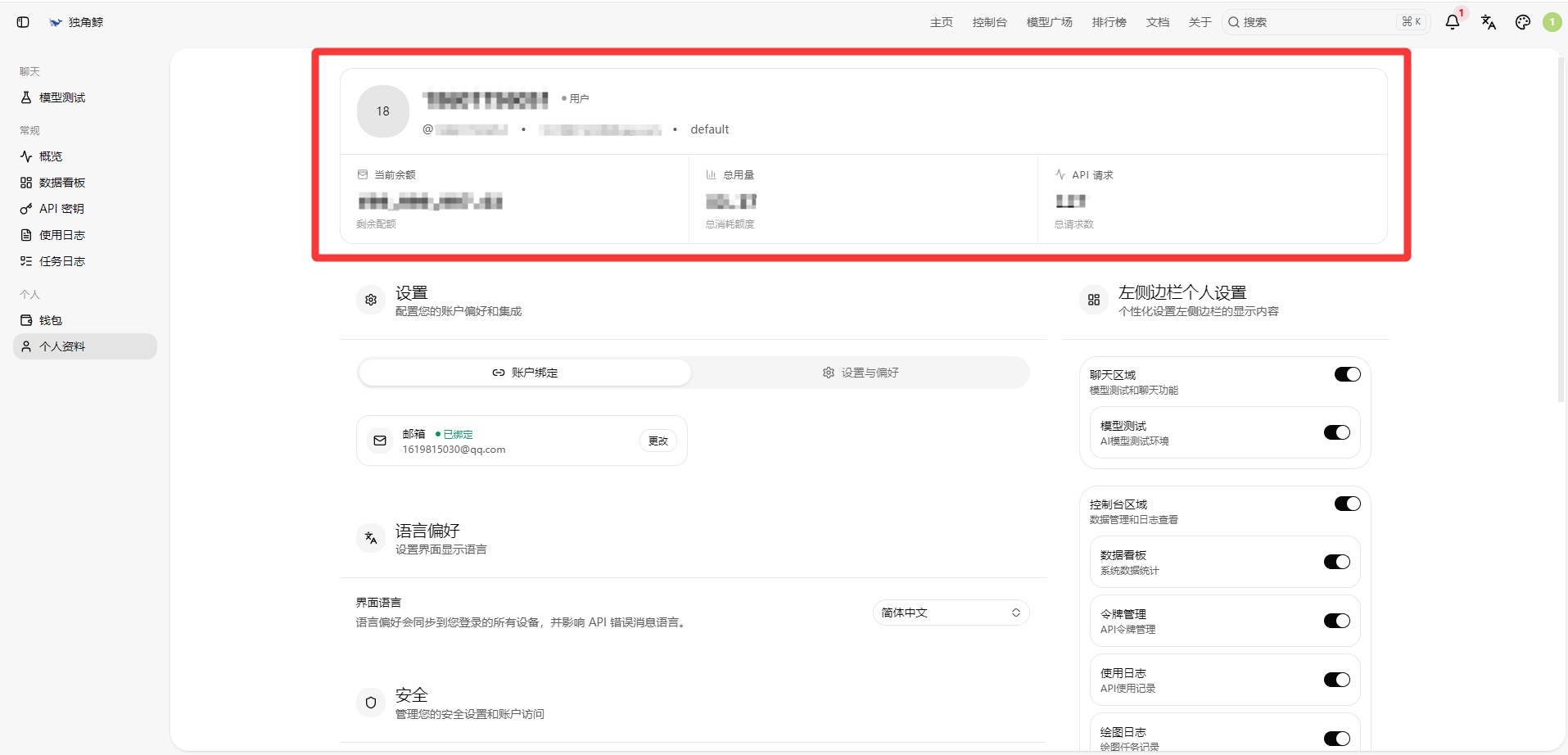Viewport: 1568px width, 755px height.
Task: Open 模型广场 in top navigation
Action: pos(1049,22)
